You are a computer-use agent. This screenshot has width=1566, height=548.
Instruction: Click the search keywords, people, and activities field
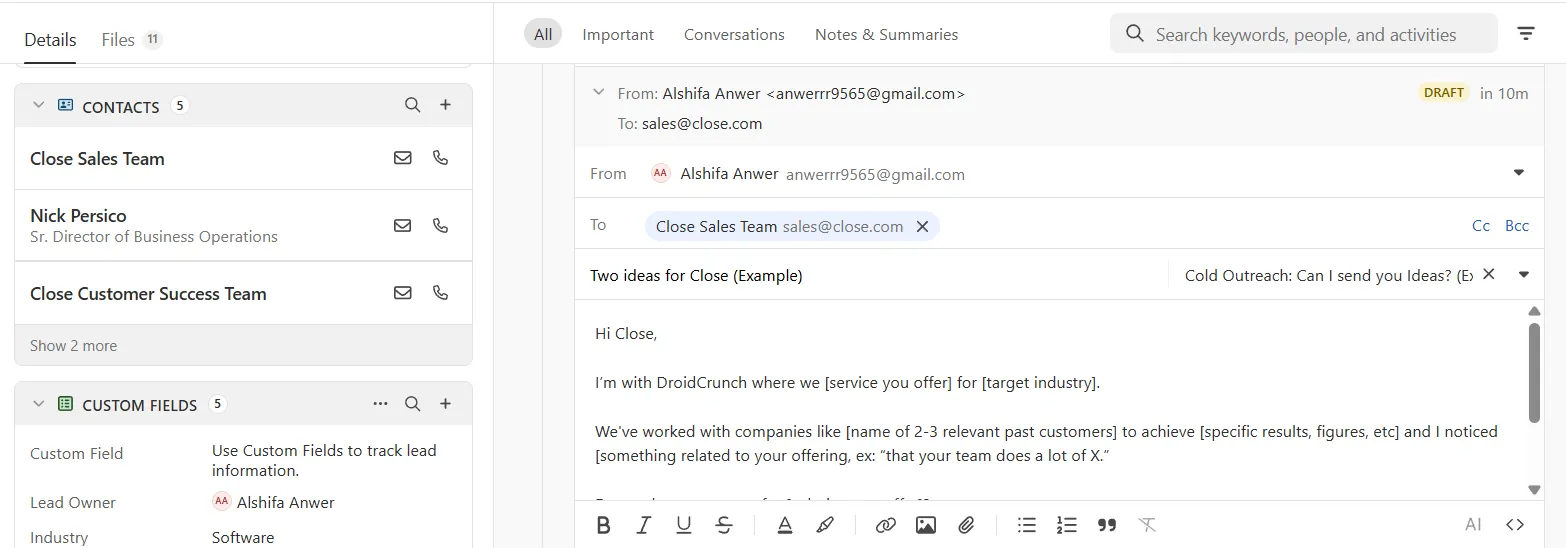point(1305,34)
